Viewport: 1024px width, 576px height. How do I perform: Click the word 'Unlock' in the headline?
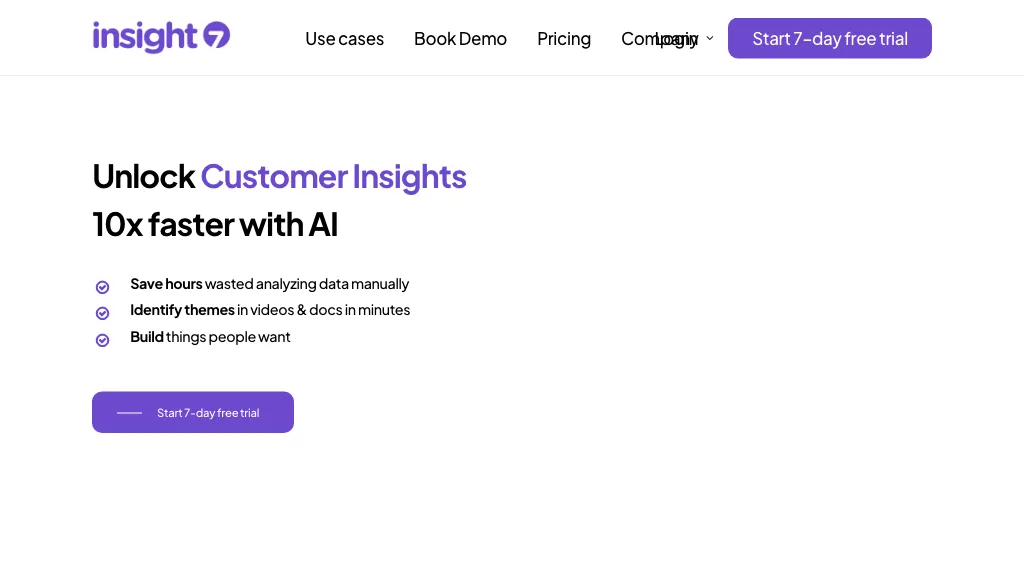click(x=143, y=177)
